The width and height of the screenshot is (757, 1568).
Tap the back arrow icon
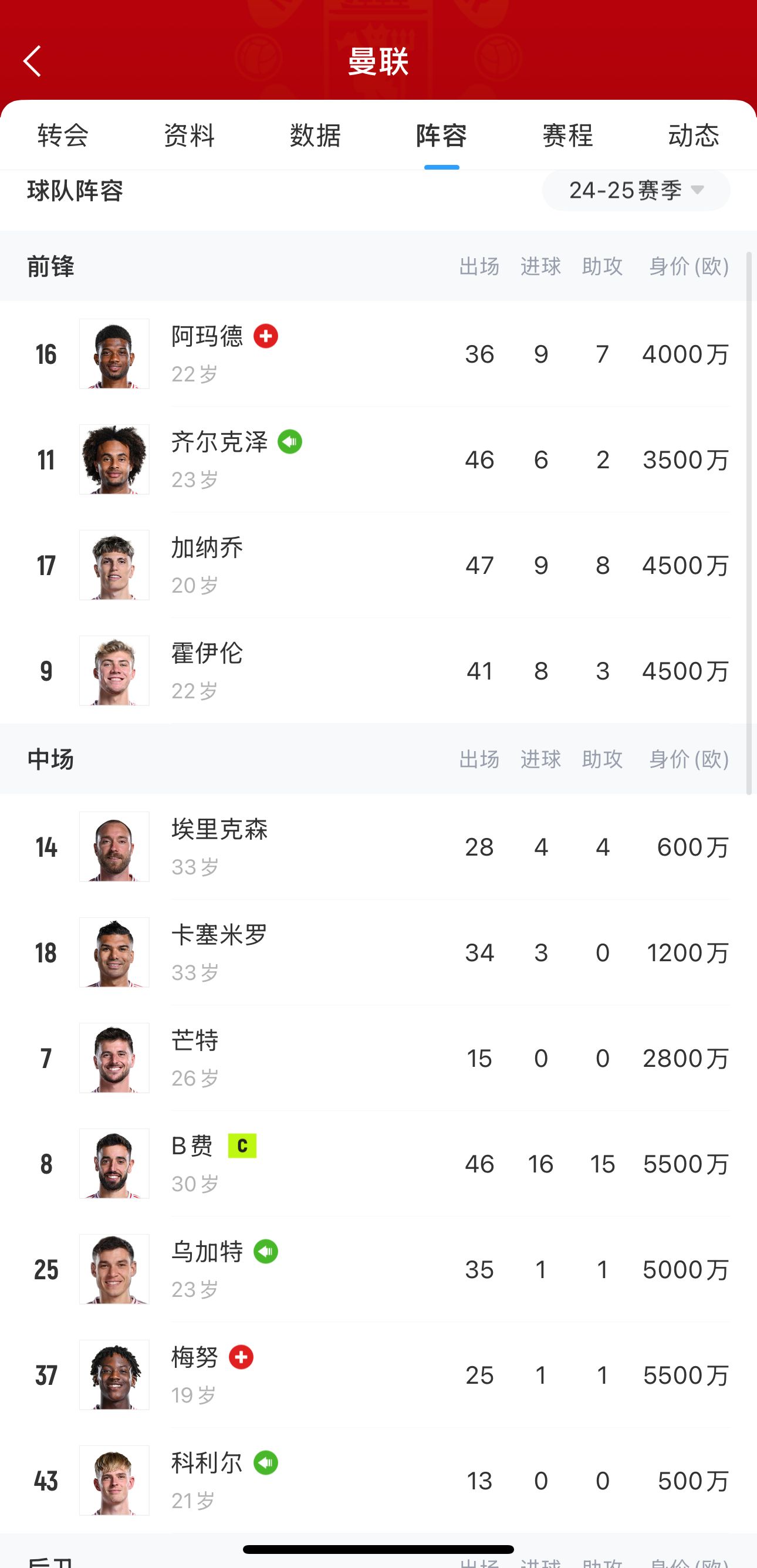click(x=32, y=61)
